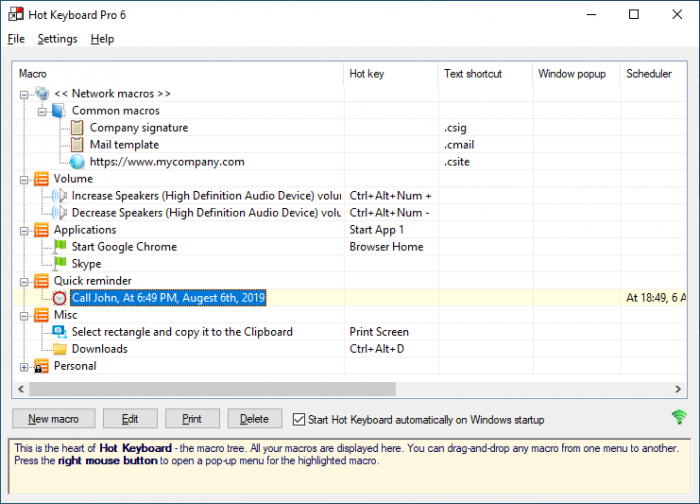
Task: Click the Network macros globe icon
Action: click(x=42, y=94)
